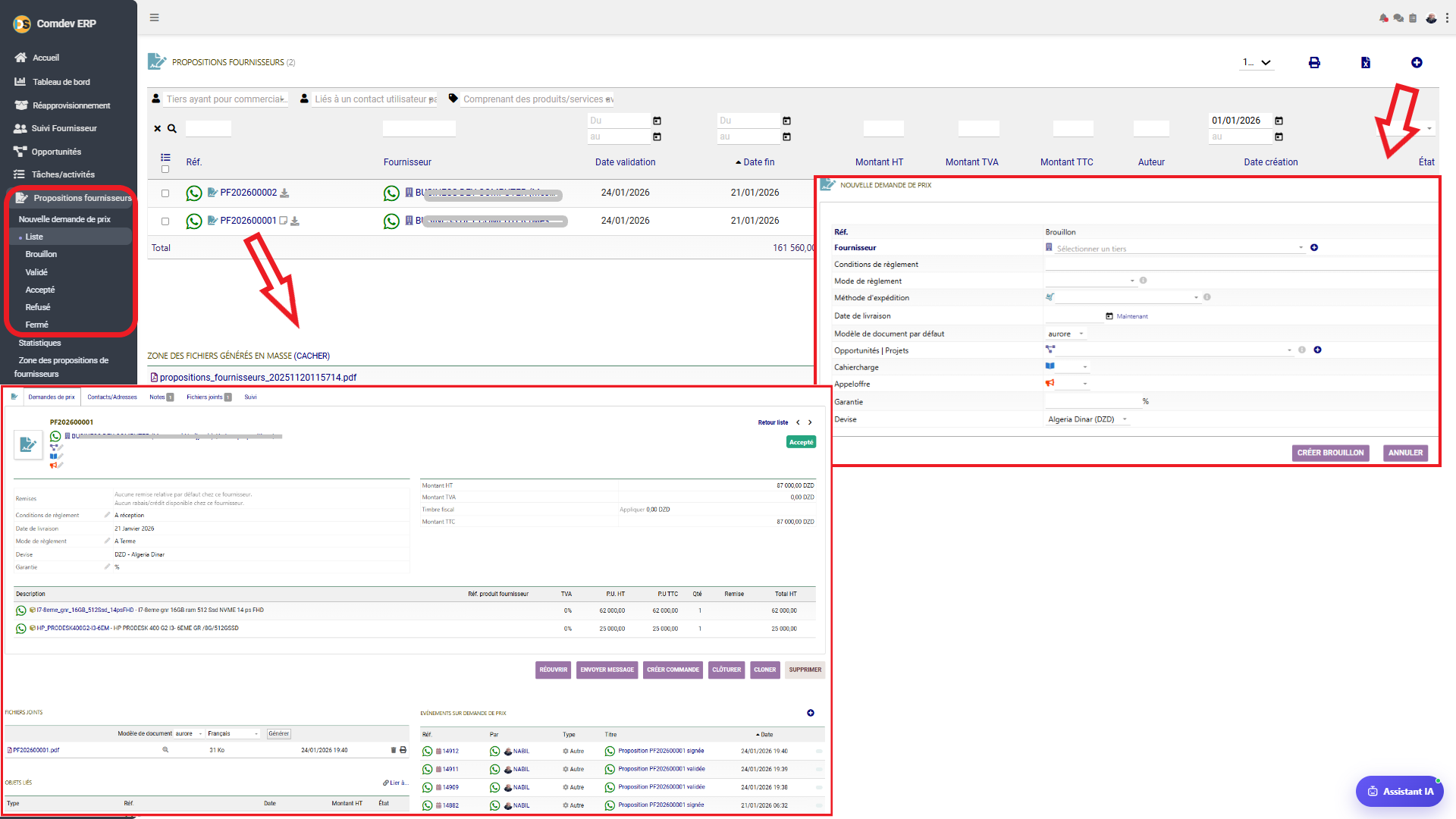Click Réf. filter input field in list
The height and width of the screenshot is (819, 1456).
pyautogui.click(x=209, y=129)
